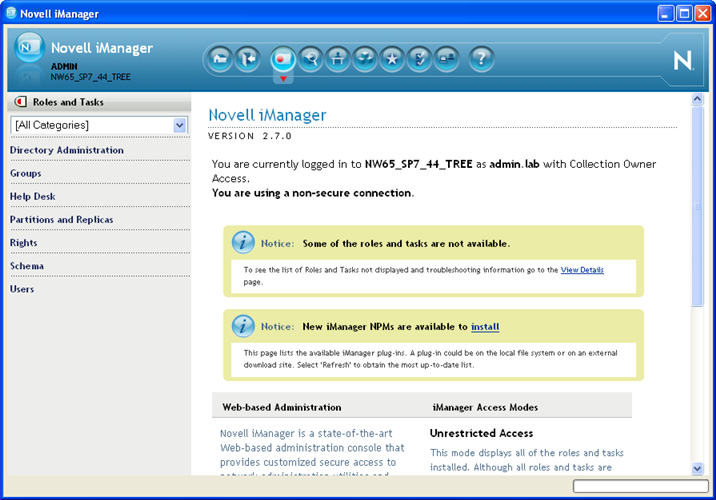Click the Preferences checklist icon
The image size is (716, 500).
[x=419, y=59]
